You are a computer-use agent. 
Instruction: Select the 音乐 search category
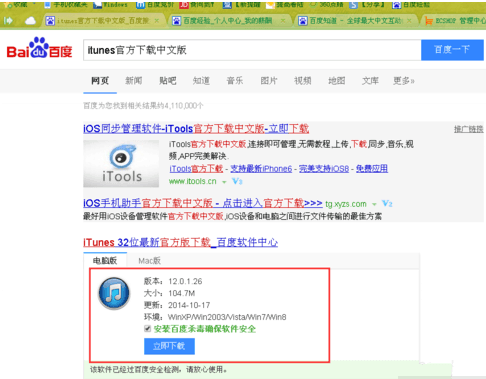tap(235, 81)
